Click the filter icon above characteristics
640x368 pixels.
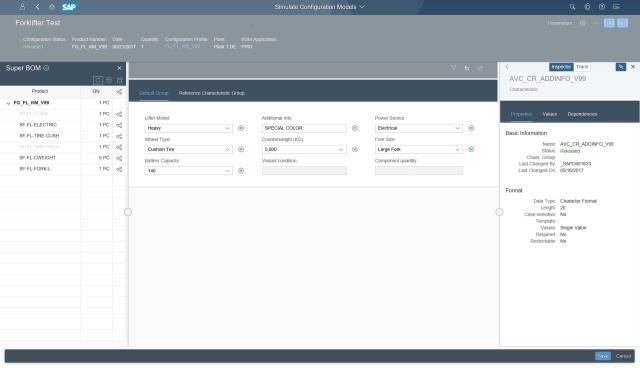pyautogui.click(x=453, y=68)
